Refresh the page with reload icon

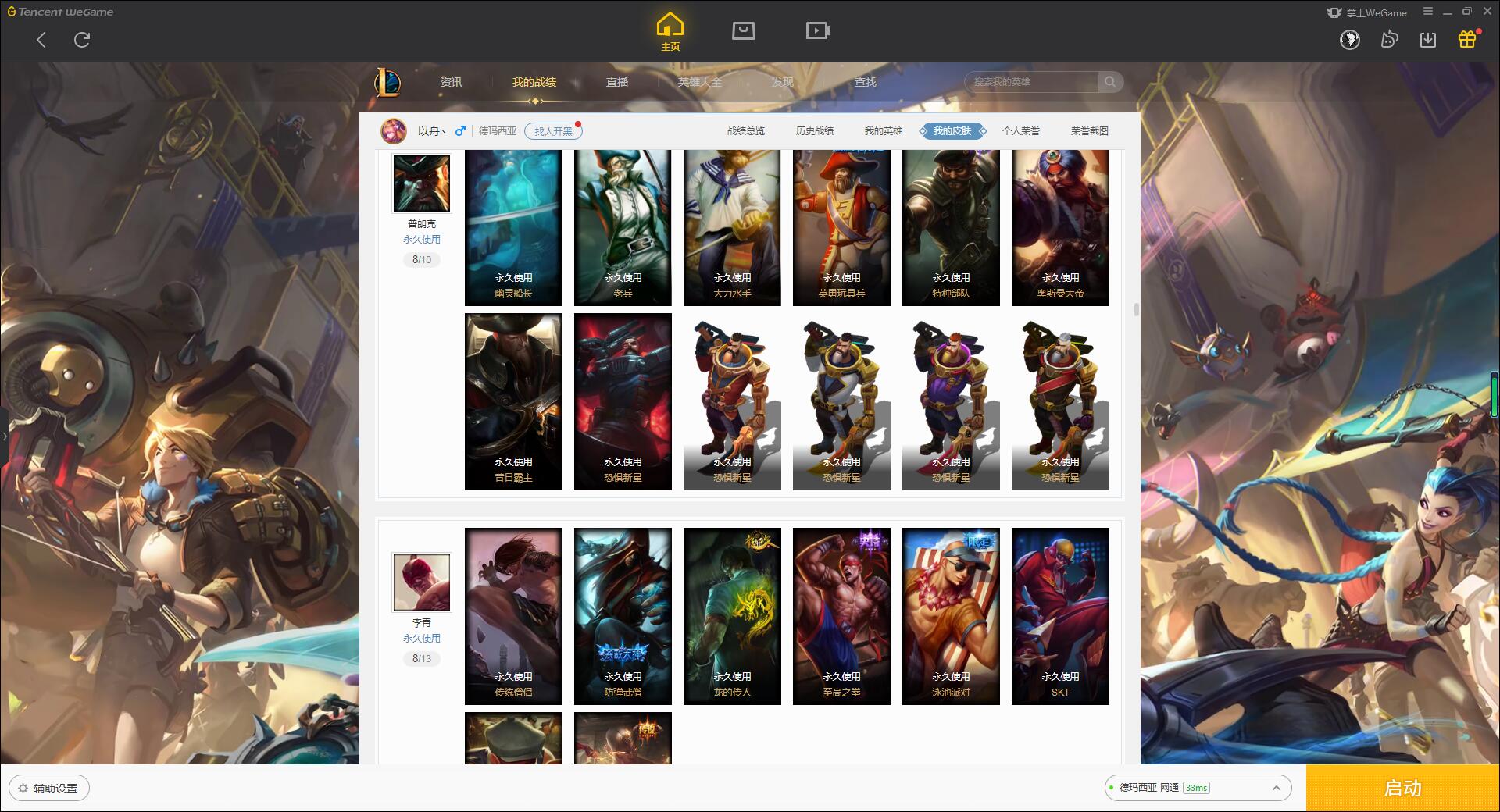click(x=82, y=40)
